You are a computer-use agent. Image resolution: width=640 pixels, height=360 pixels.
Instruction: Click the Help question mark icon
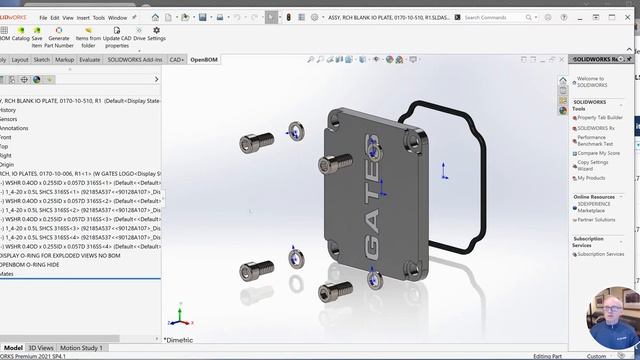coord(564,18)
